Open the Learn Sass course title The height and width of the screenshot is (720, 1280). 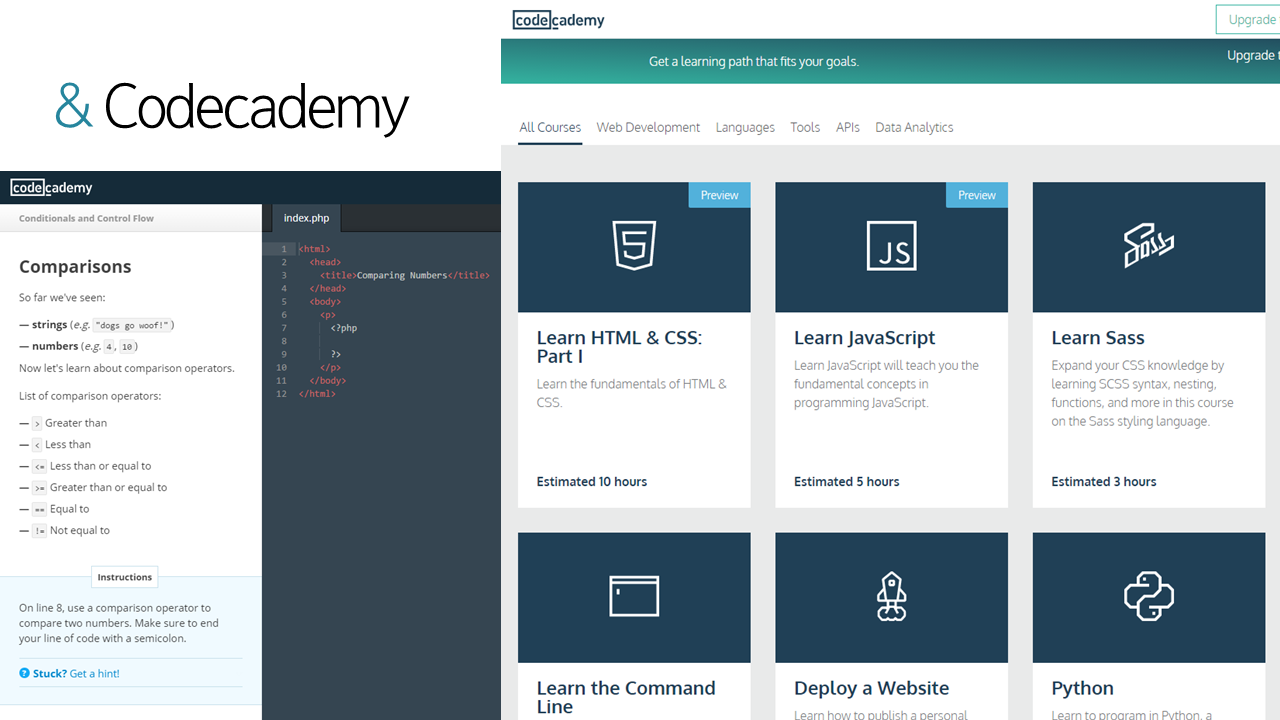[x=1098, y=338]
